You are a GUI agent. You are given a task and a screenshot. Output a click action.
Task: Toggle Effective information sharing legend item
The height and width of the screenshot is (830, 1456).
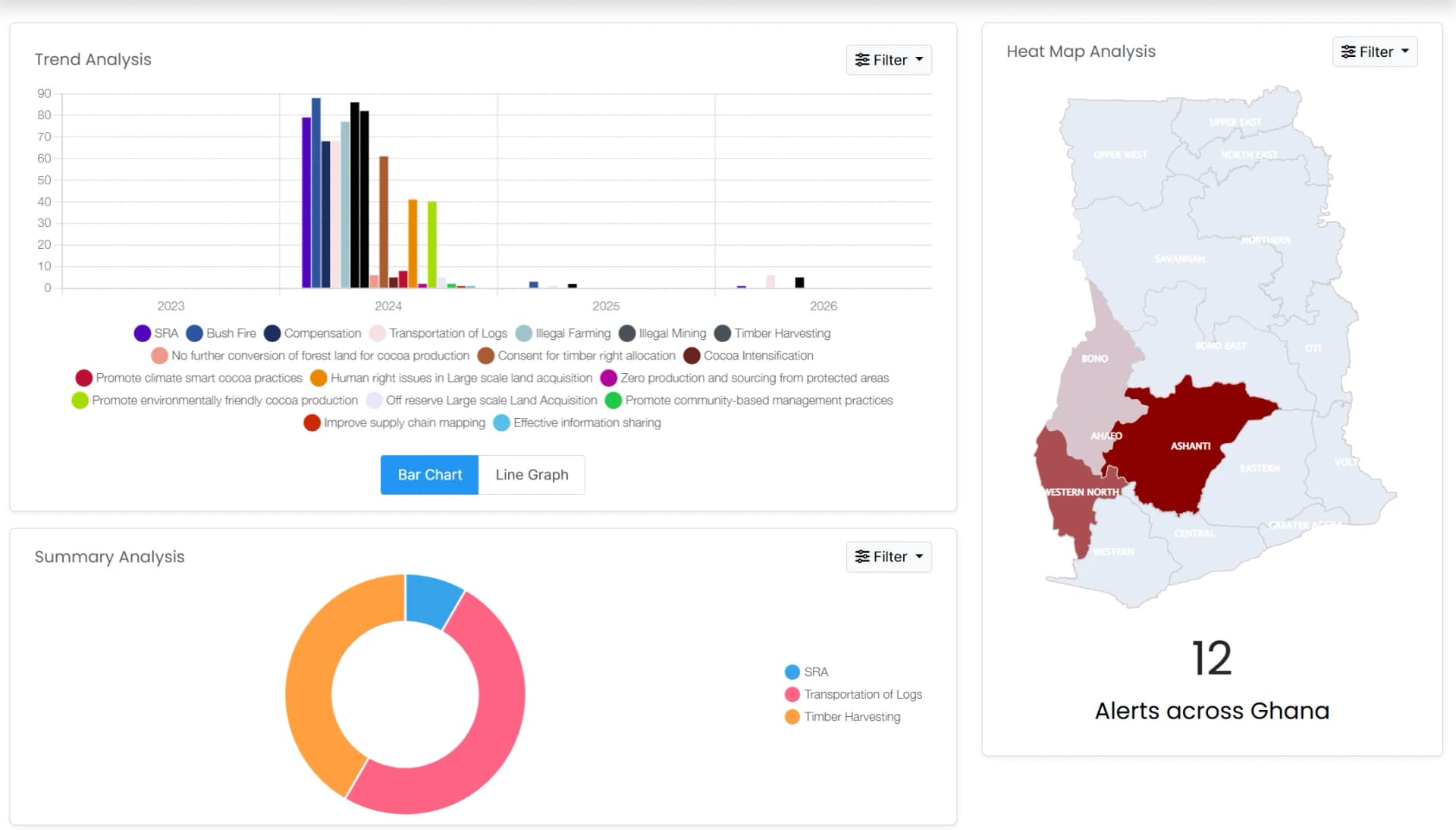[577, 423]
